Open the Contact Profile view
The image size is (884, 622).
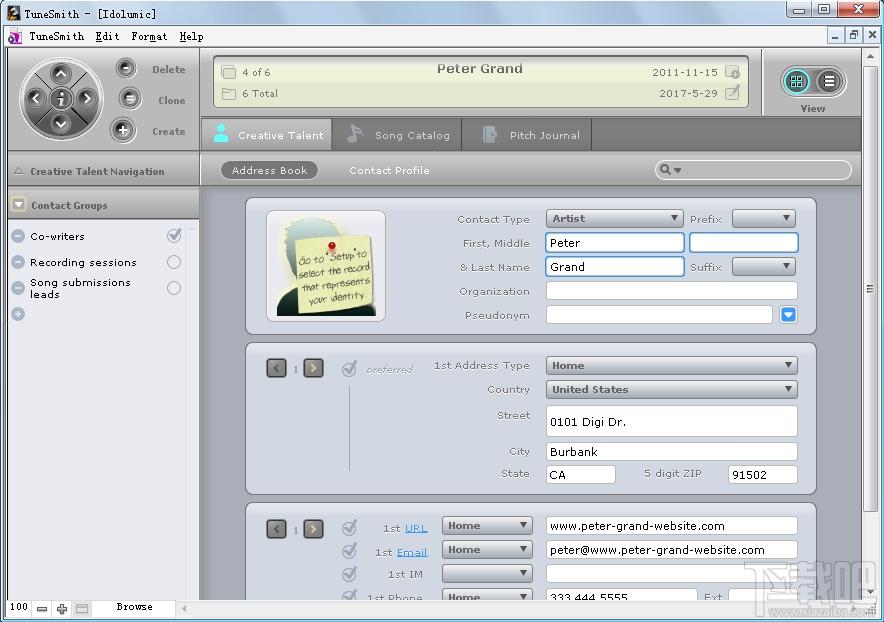coord(389,170)
